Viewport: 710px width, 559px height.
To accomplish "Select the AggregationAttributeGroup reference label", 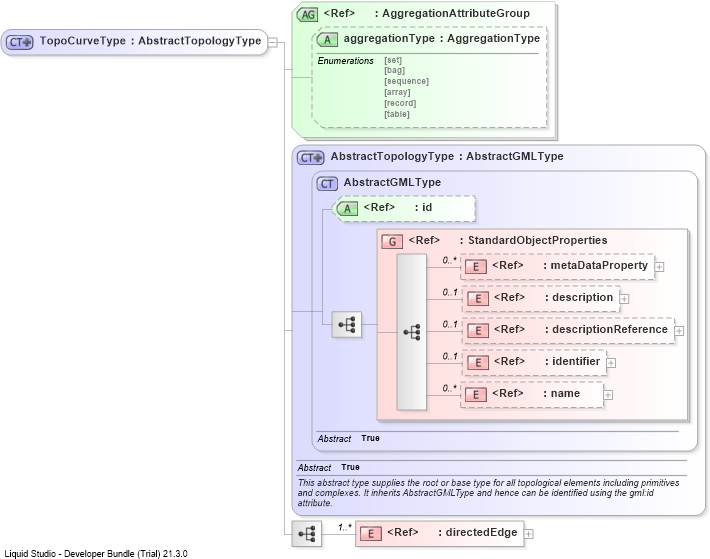I will click(x=427, y=14).
